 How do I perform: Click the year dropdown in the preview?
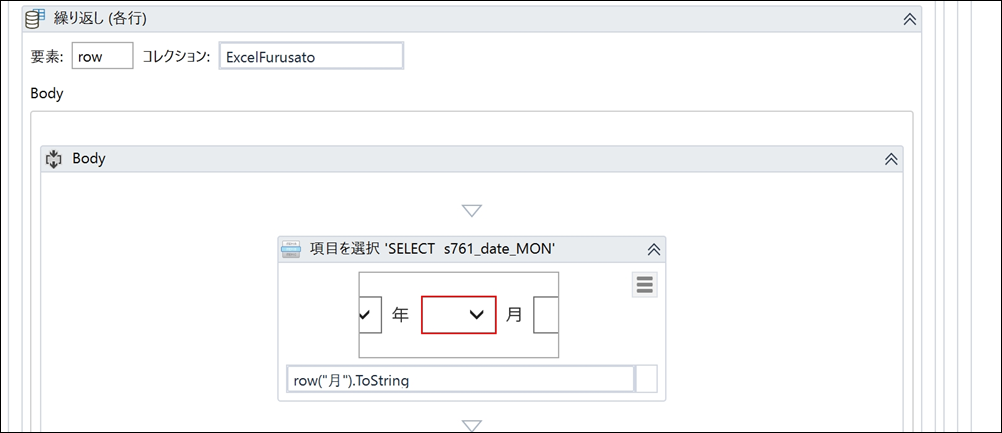(371, 314)
